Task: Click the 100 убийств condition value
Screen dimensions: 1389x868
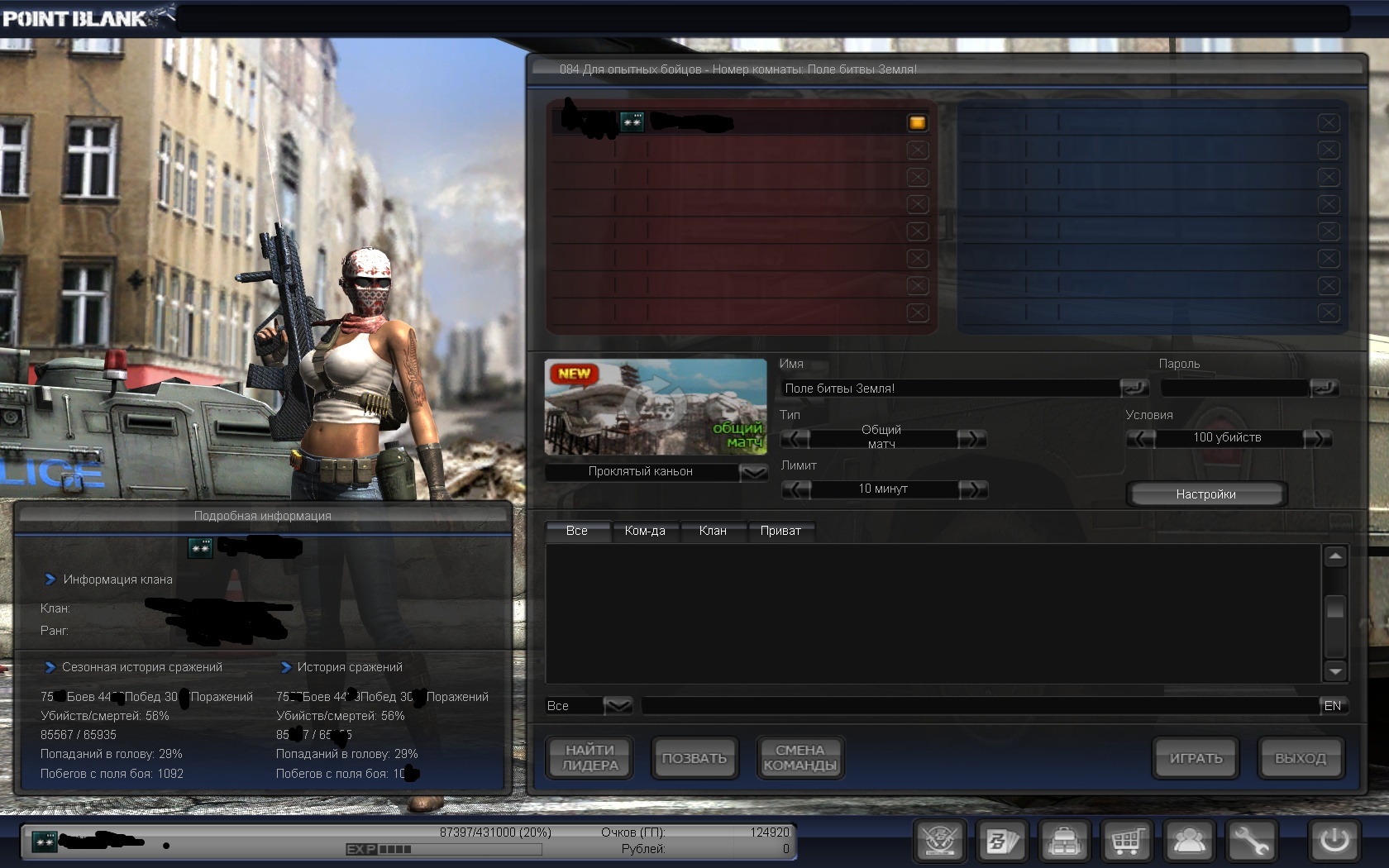Action: (1227, 438)
